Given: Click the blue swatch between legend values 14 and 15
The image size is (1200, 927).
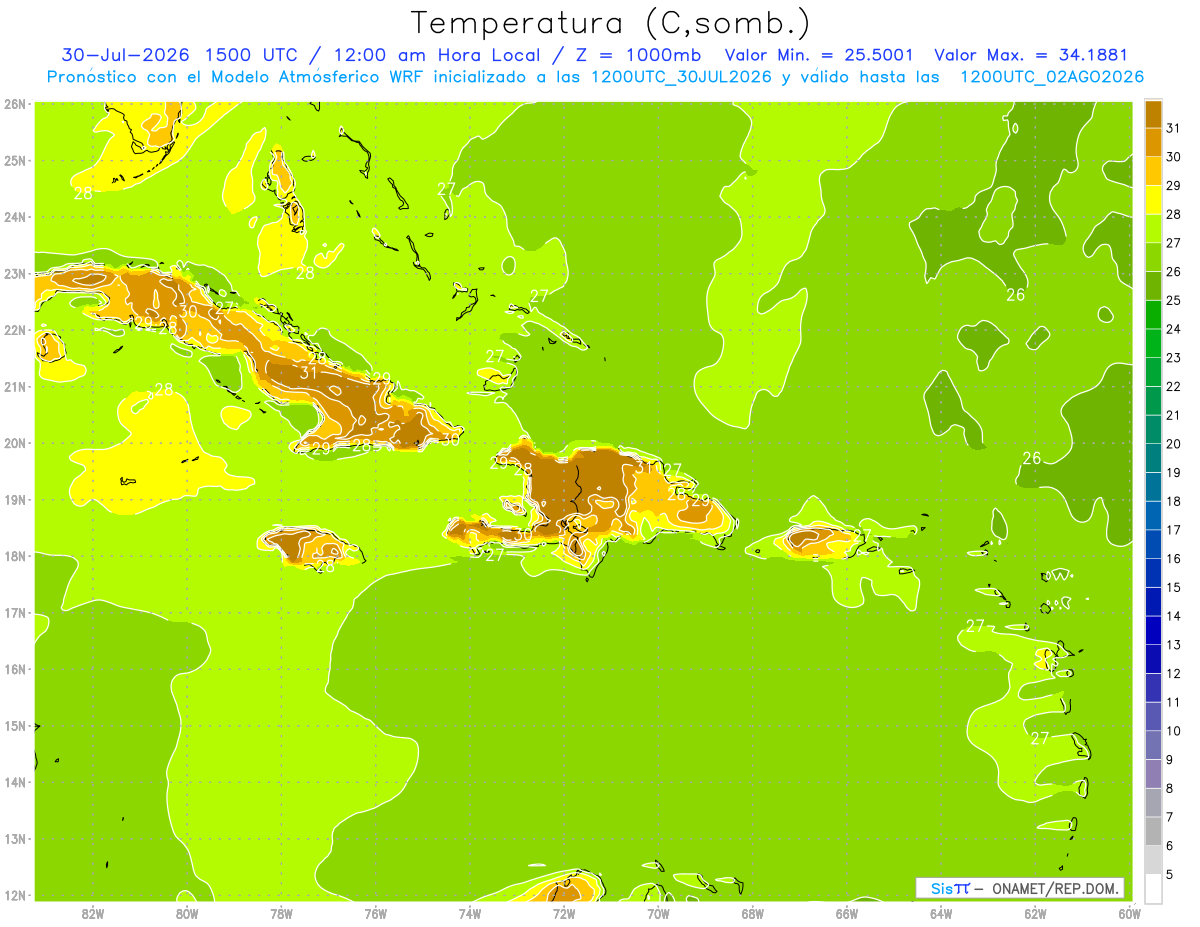Looking at the screenshot, I should coord(1153,601).
